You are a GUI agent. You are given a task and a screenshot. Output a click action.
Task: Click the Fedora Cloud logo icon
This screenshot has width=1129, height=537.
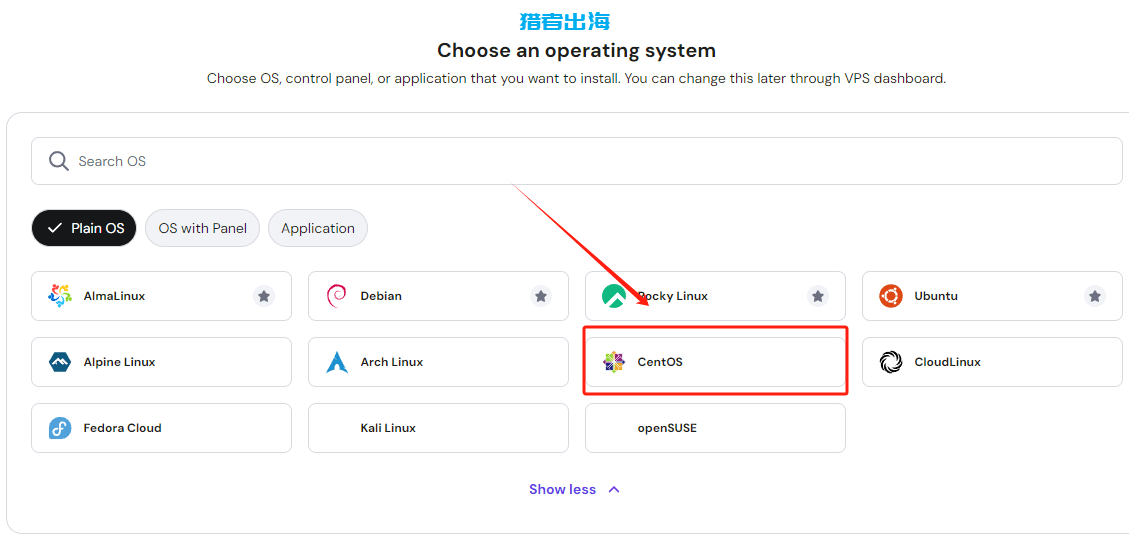pos(60,428)
